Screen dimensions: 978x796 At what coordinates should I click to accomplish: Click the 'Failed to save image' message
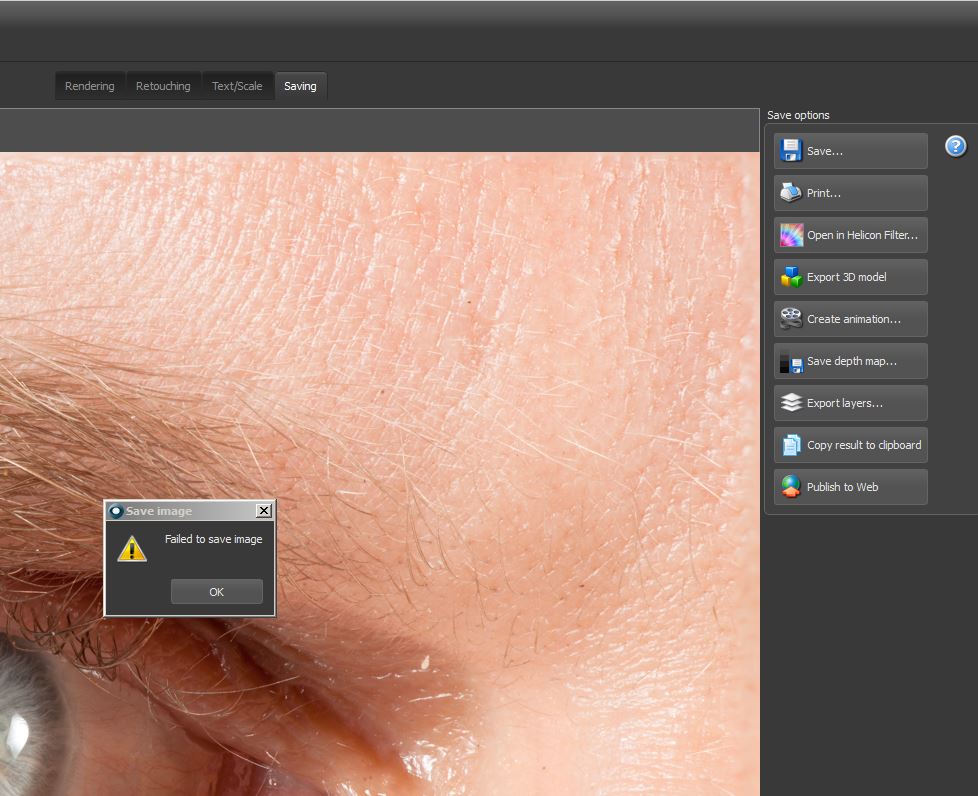[x=213, y=539]
